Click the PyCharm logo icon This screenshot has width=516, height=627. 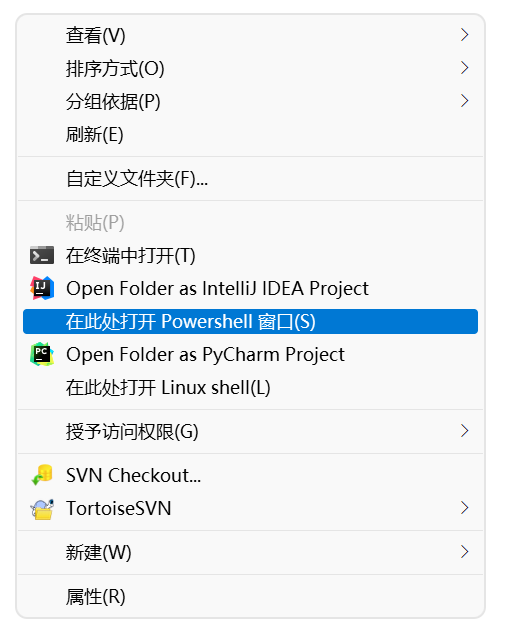(42, 354)
